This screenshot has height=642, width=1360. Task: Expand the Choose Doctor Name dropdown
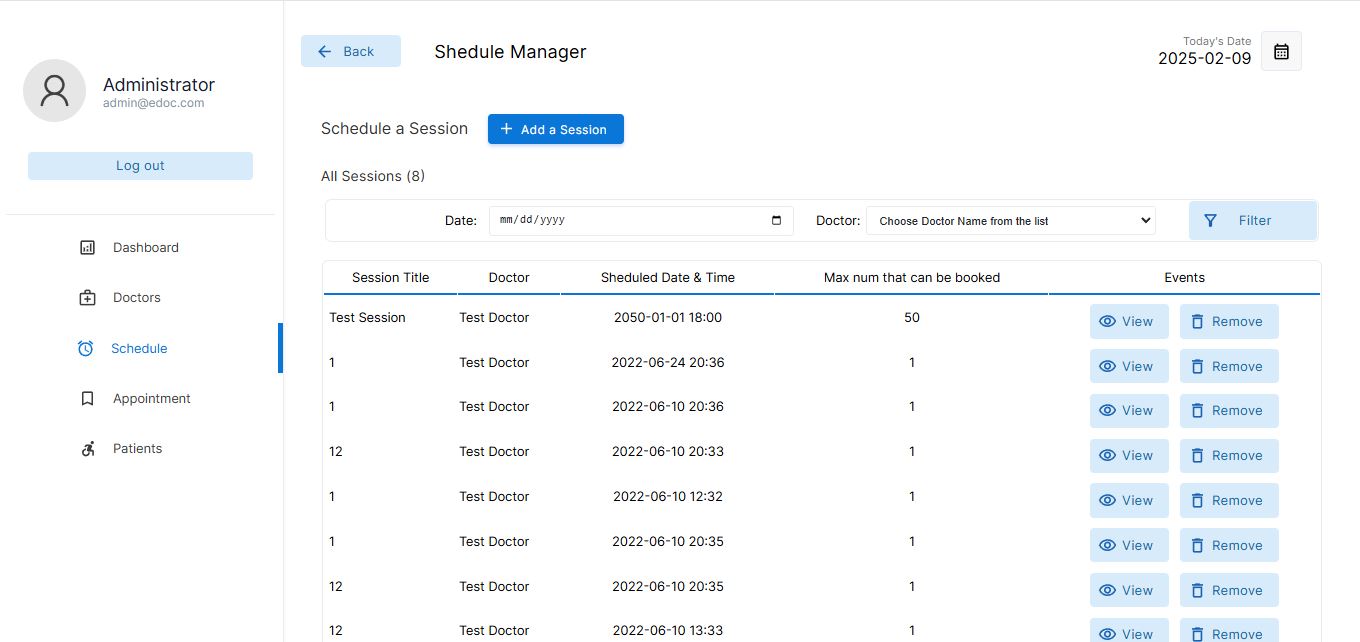pos(1010,221)
